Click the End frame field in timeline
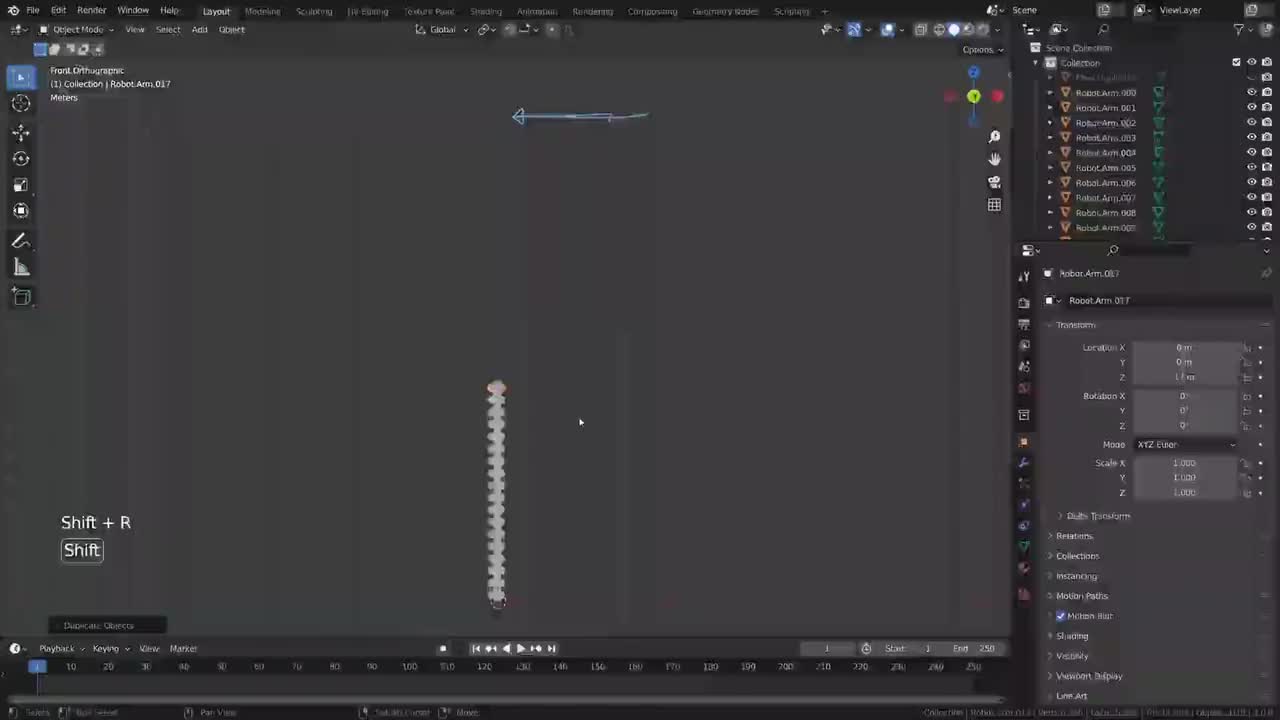This screenshot has height=720, width=1280. (x=973, y=649)
